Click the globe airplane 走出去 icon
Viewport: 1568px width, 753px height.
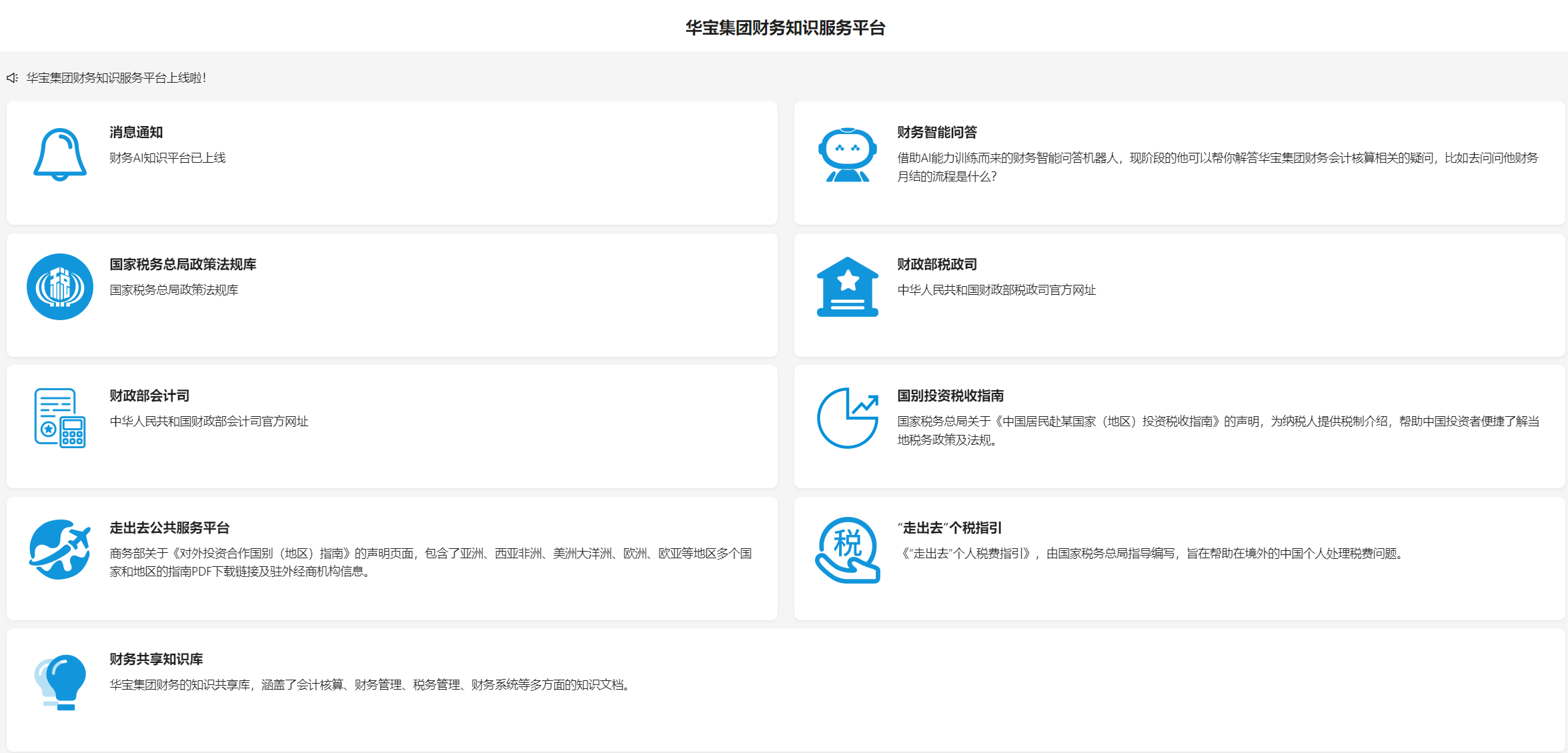pyautogui.click(x=60, y=550)
